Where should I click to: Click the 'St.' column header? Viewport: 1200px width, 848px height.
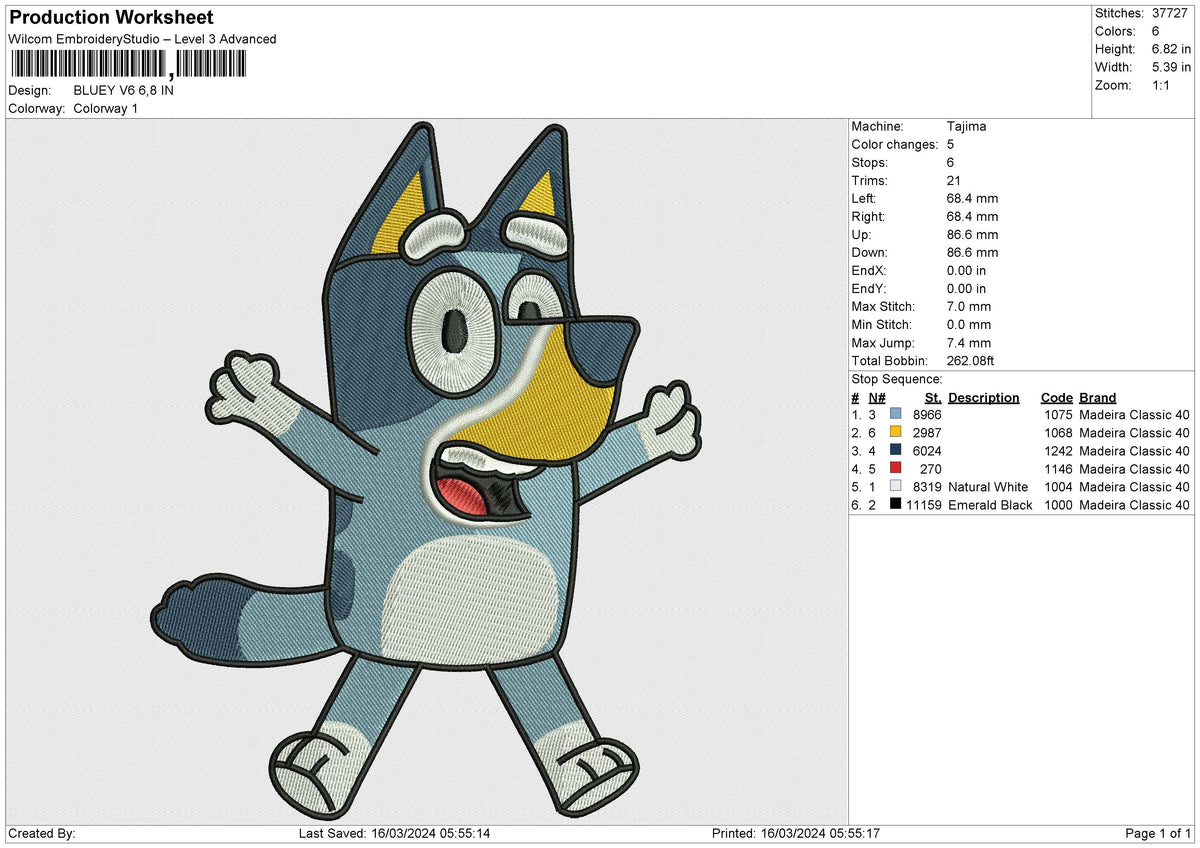pos(934,397)
